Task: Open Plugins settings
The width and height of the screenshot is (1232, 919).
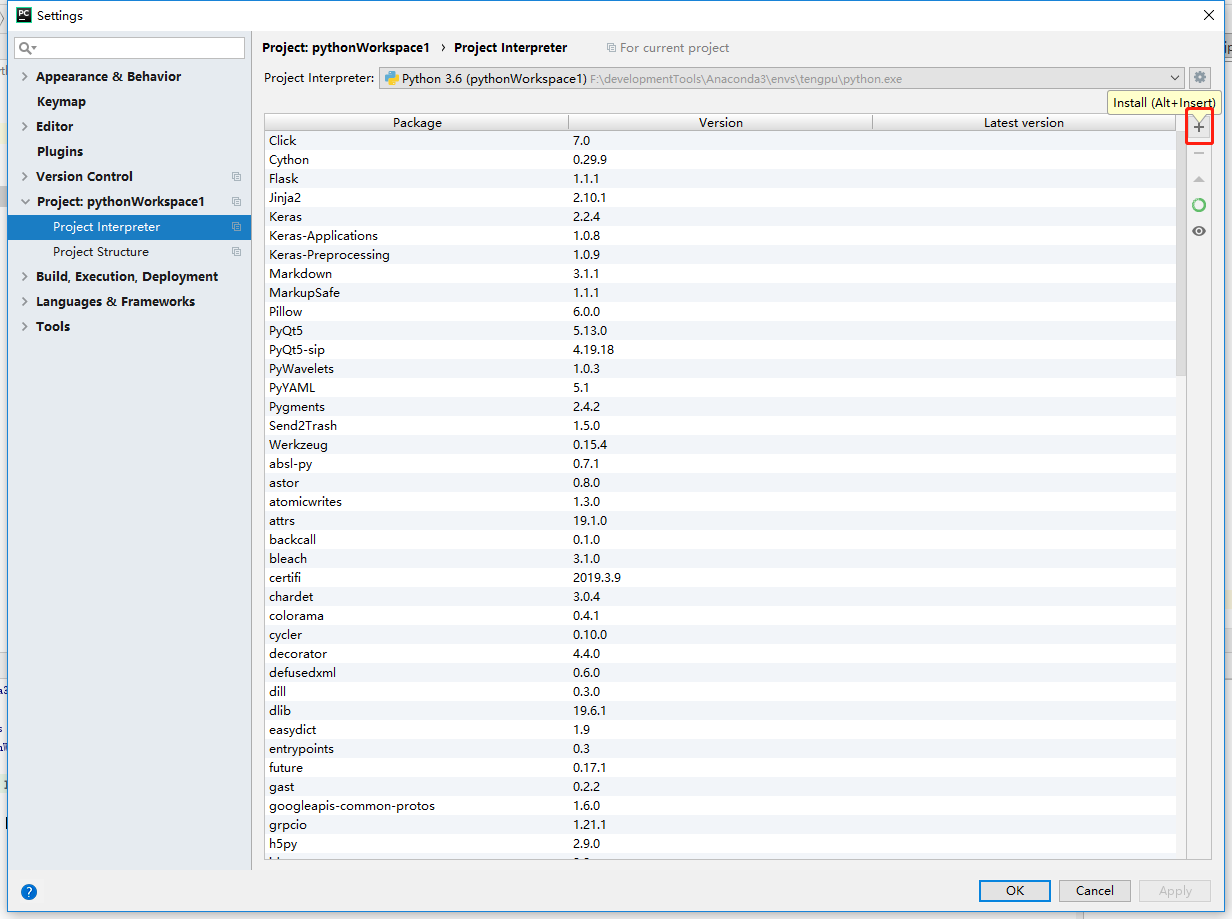Action: coord(60,152)
